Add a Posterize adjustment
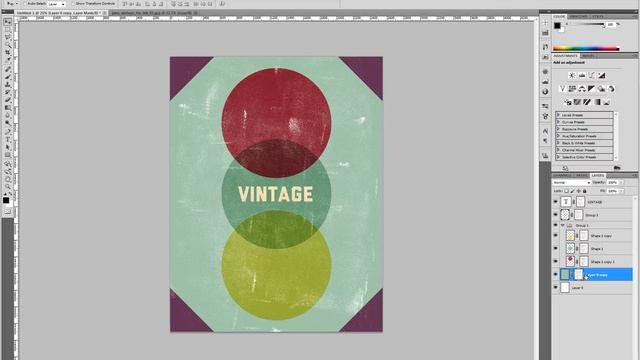 pos(577,102)
